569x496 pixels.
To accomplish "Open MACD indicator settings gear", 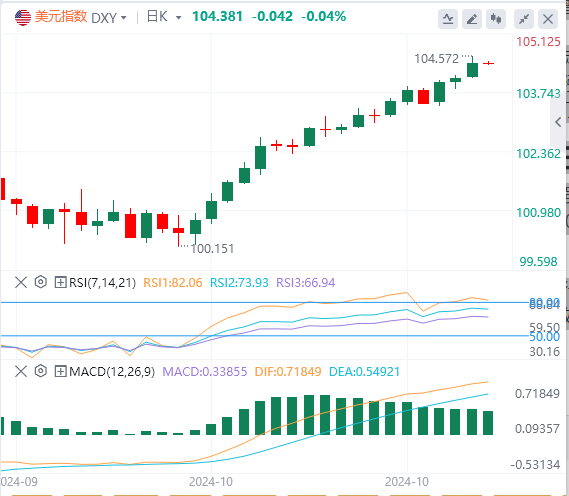I will pos(41,371).
